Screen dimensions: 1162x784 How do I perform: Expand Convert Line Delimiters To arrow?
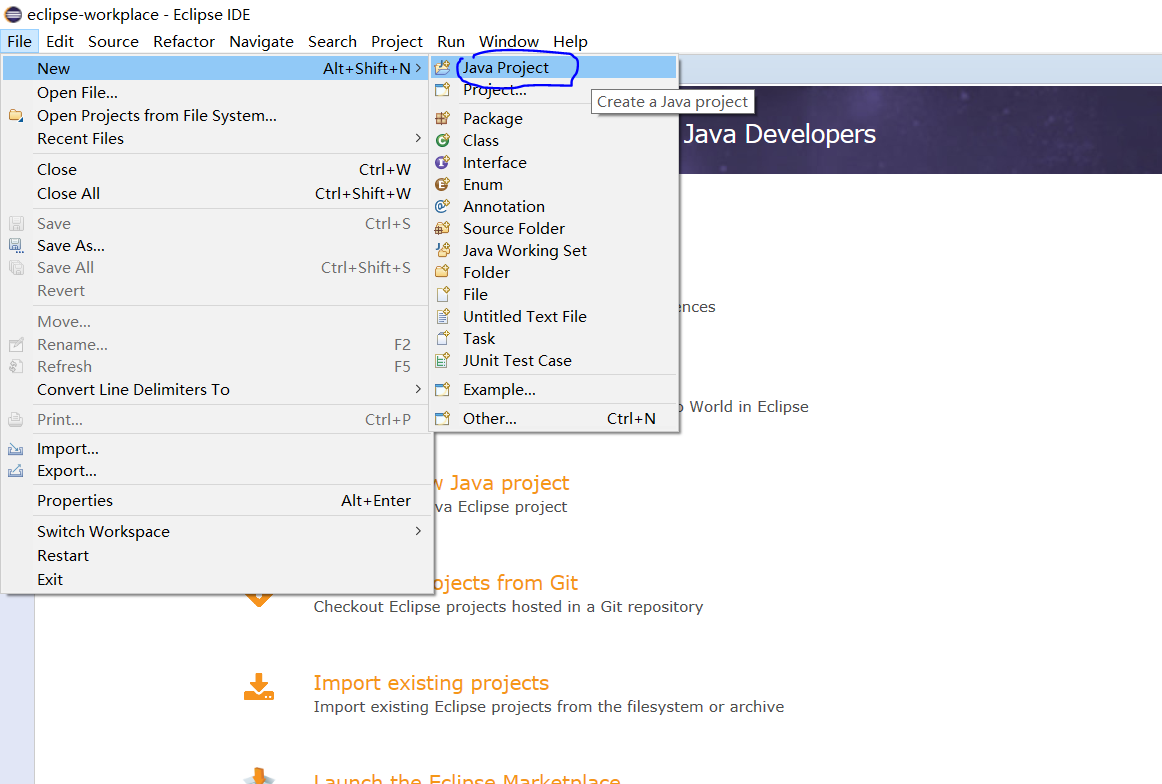pos(418,390)
